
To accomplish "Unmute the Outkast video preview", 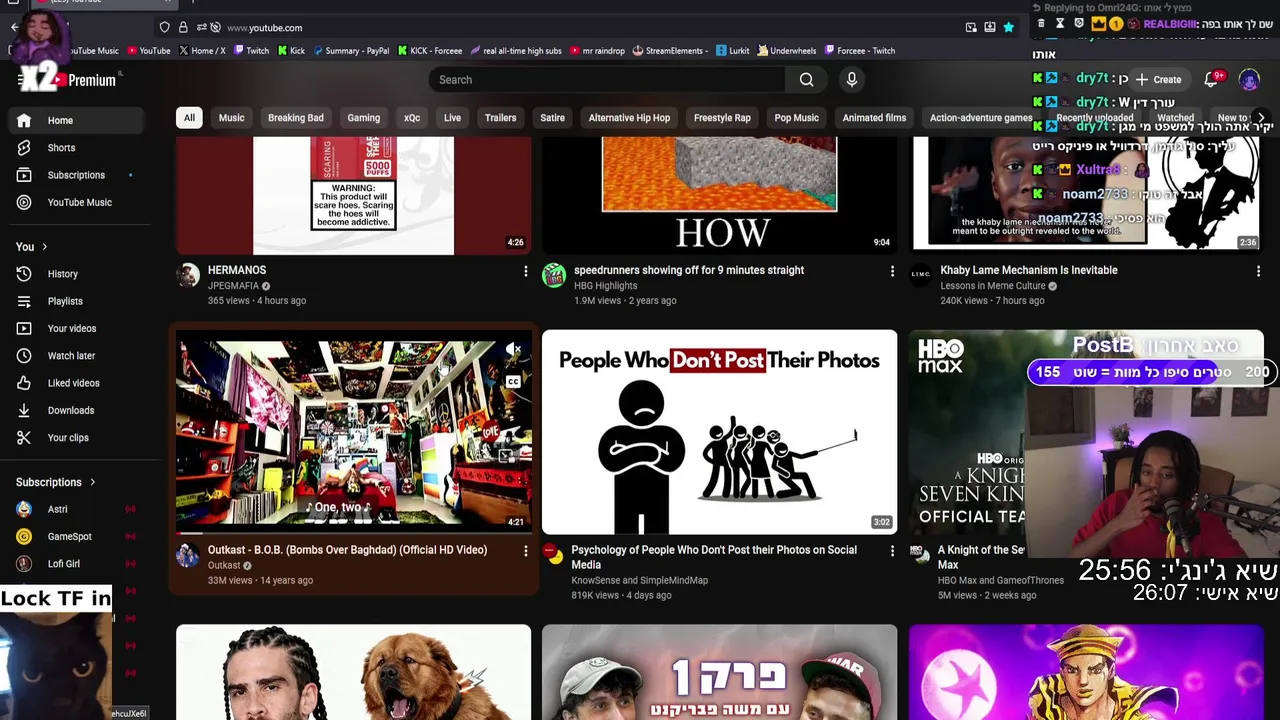I will [x=513, y=350].
